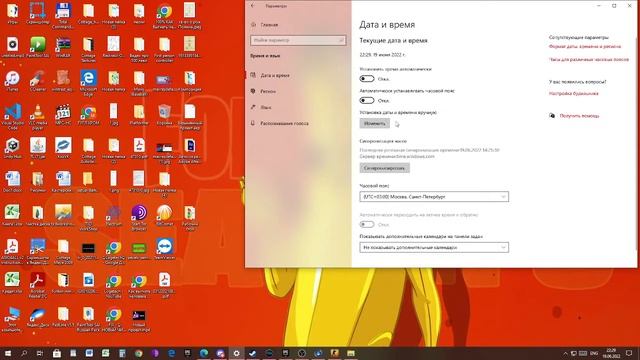Viewport: 640px width, 360px height.
Task: Select the iTunes desktop shortcut
Action: (13, 81)
